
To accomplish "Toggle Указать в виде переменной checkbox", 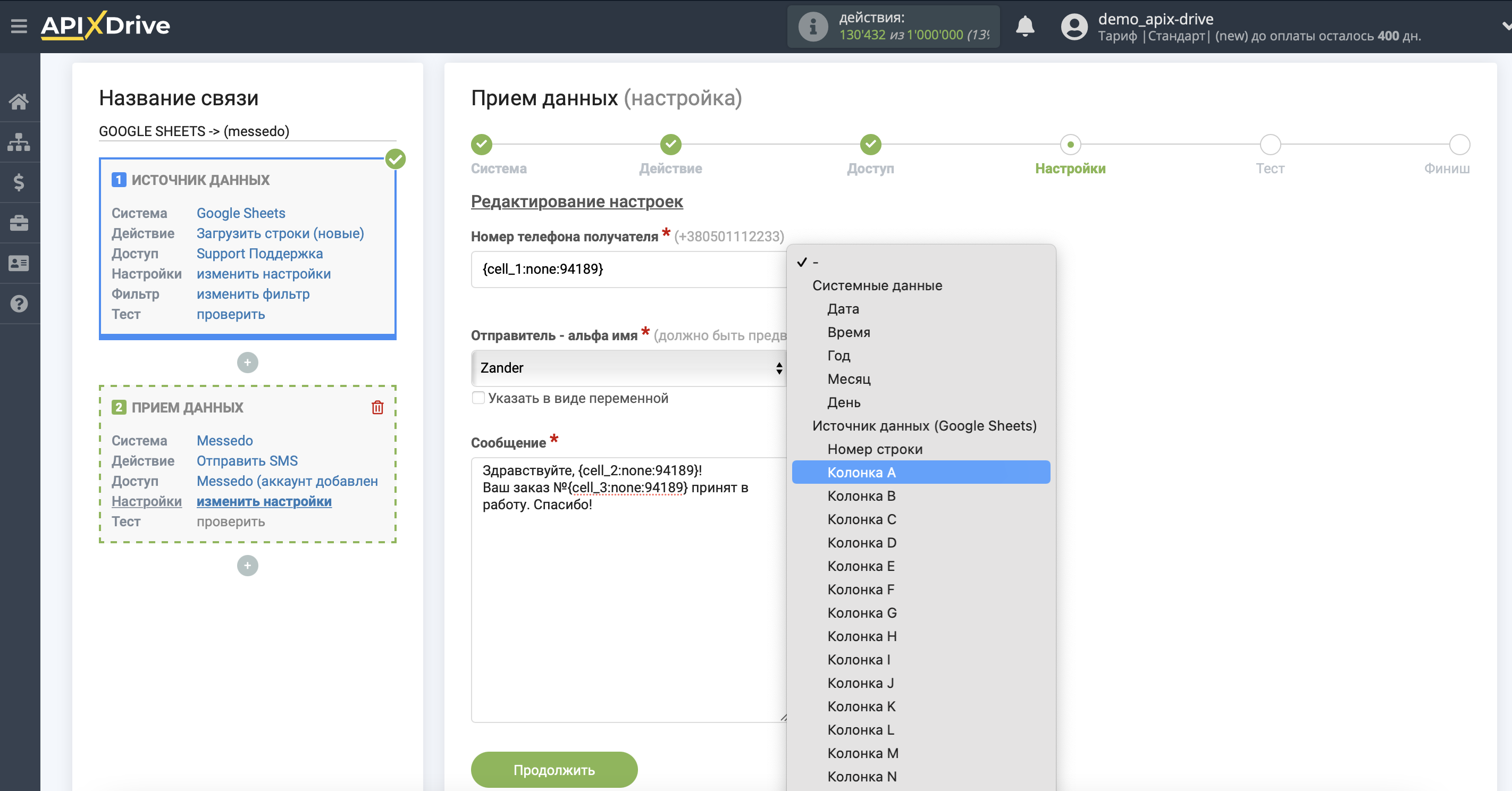I will (x=478, y=398).
